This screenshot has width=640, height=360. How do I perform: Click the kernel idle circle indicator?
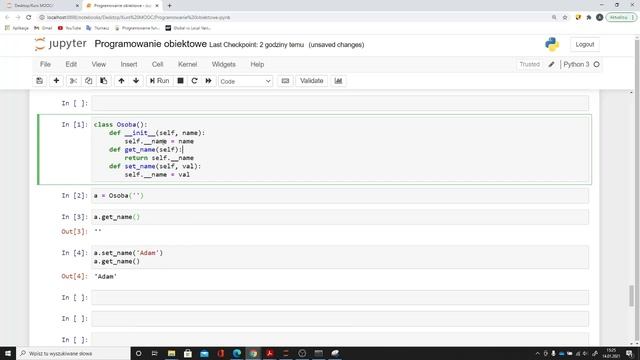click(596, 64)
